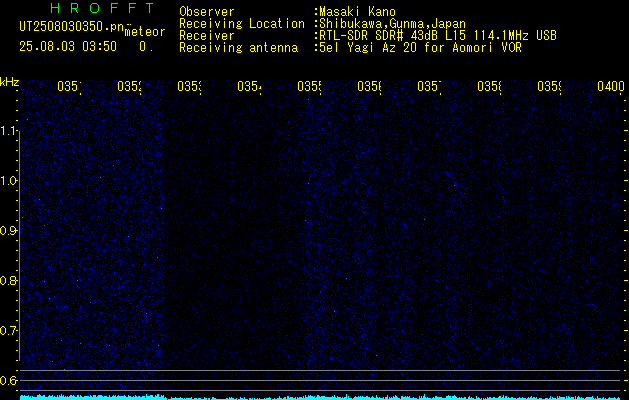Click the 0353 time marker
This screenshot has width=629, height=400.
189,86
